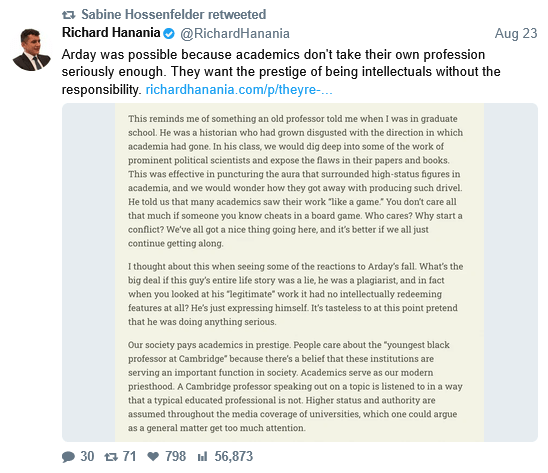Open tweet analytics bar chart icon
This screenshot has width=548, height=473.
click(x=203, y=456)
